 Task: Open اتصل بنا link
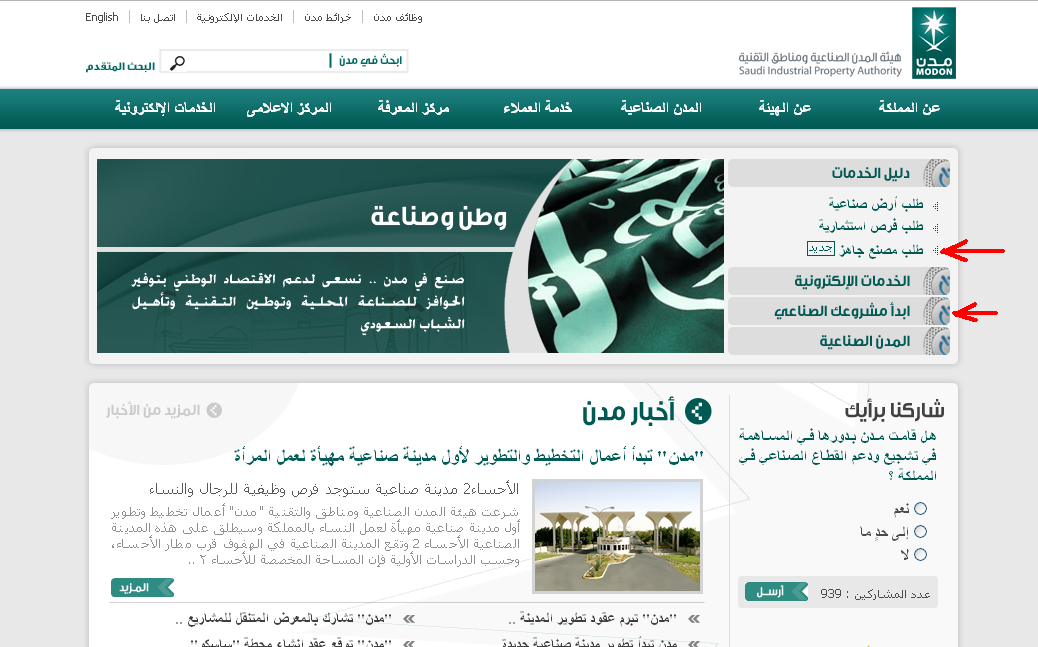pos(158,17)
